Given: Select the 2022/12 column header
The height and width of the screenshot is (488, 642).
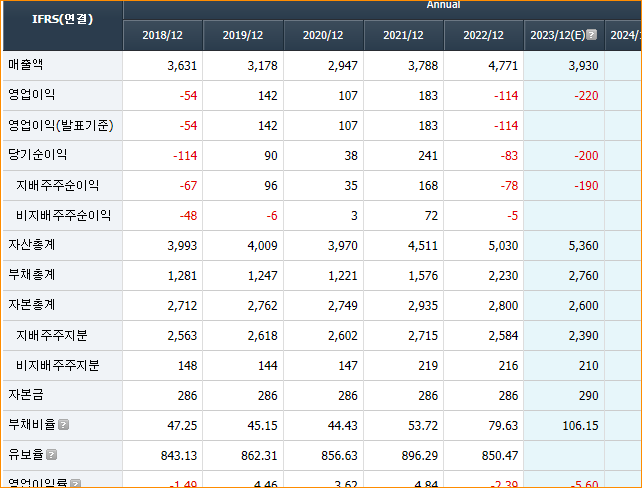Looking at the screenshot, I should click(484, 35).
